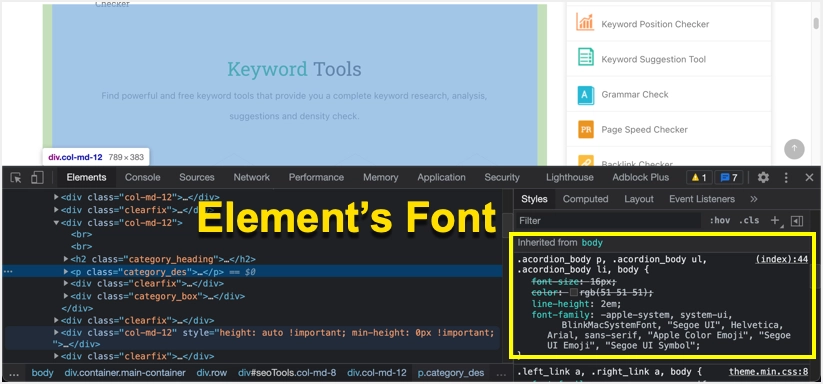Open the theme.min.css:8 source link

click(x=768, y=372)
